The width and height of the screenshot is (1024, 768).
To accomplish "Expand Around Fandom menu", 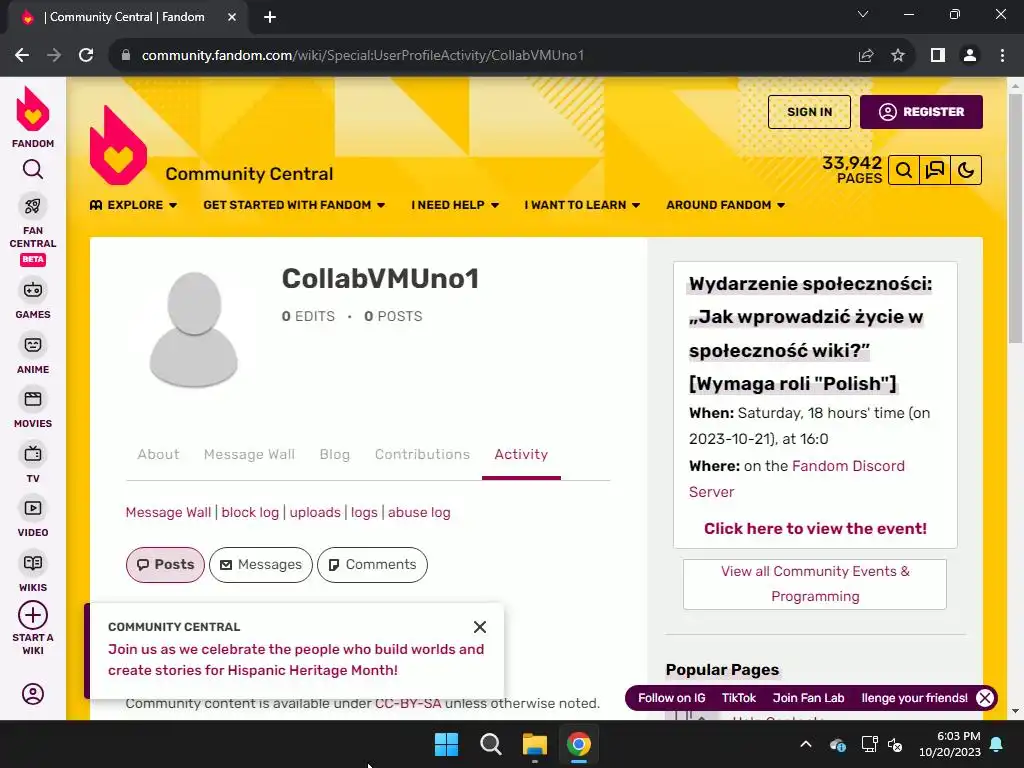I will click(725, 205).
